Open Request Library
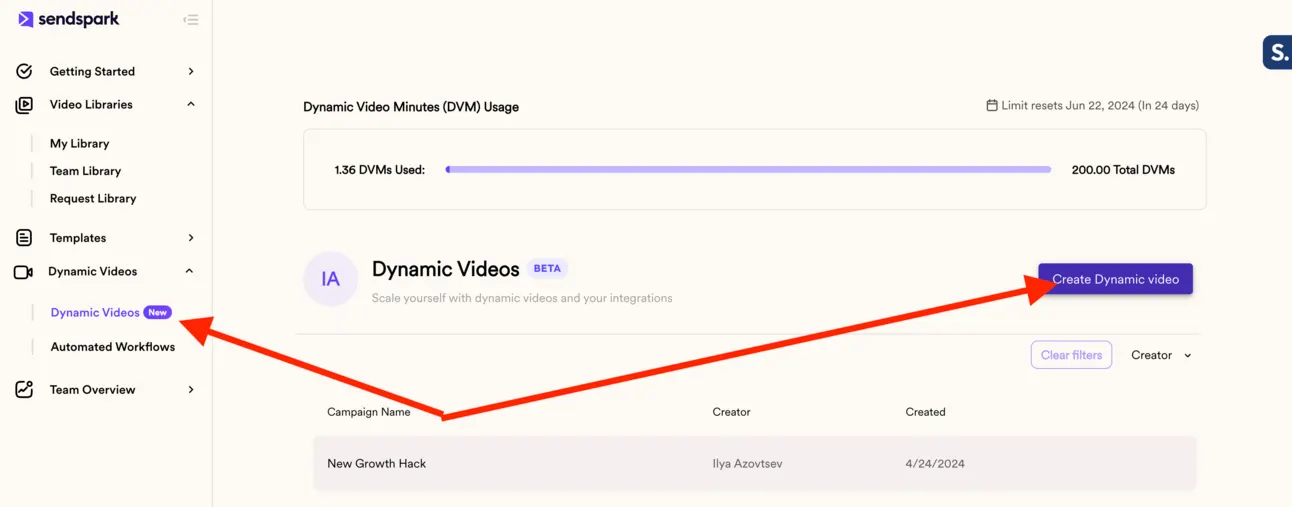1292x507 pixels. pos(93,198)
